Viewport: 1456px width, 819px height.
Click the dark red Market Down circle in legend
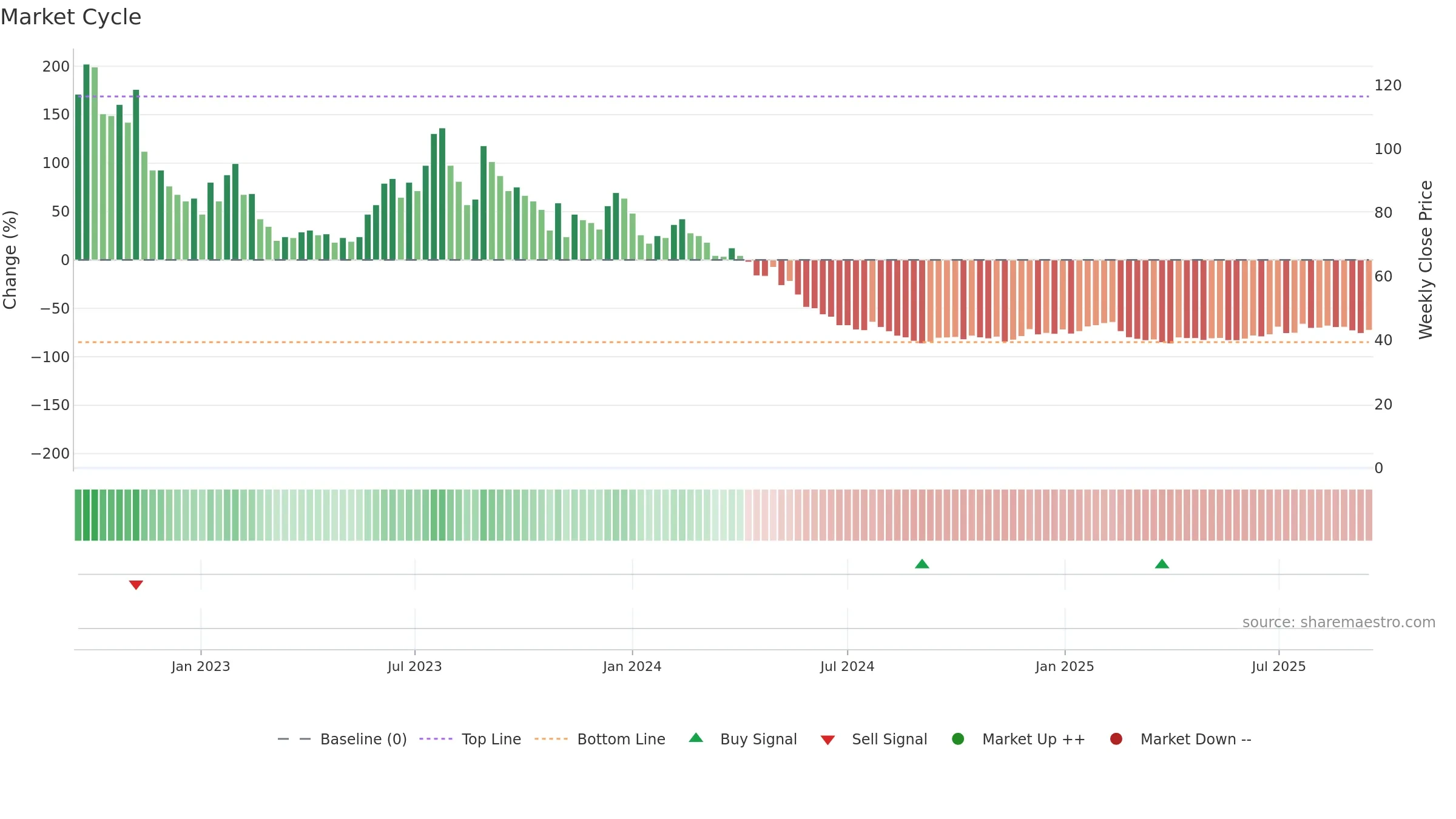[x=1116, y=739]
